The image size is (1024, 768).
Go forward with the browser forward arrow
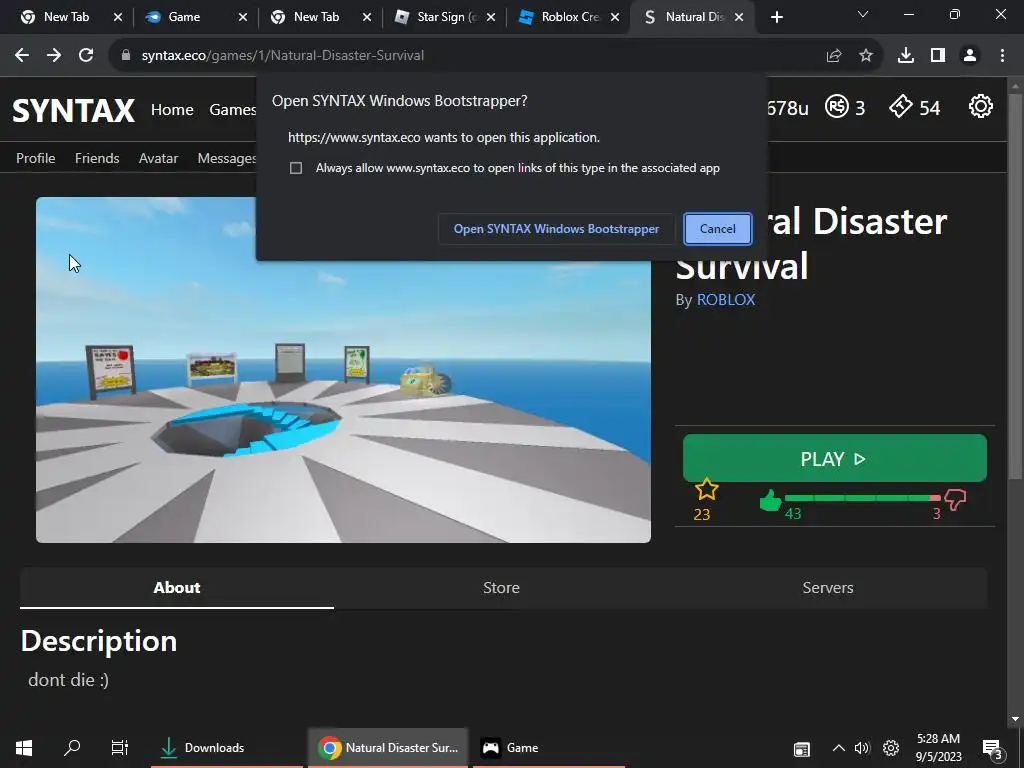(x=54, y=56)
